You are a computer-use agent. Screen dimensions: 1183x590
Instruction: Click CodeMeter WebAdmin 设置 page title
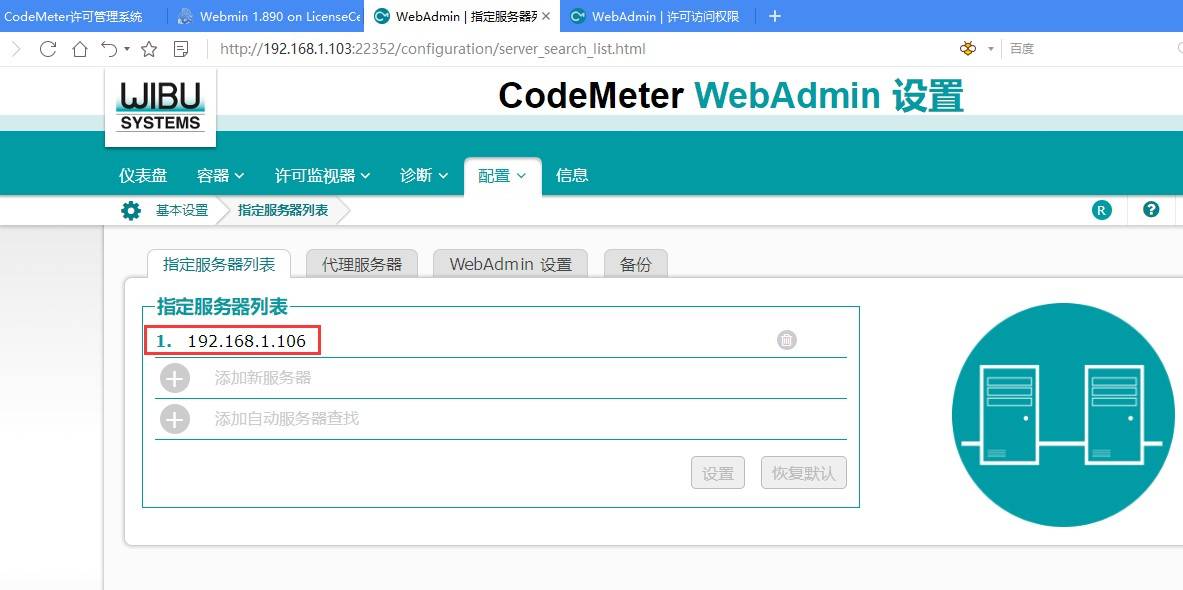click(731, 97)
